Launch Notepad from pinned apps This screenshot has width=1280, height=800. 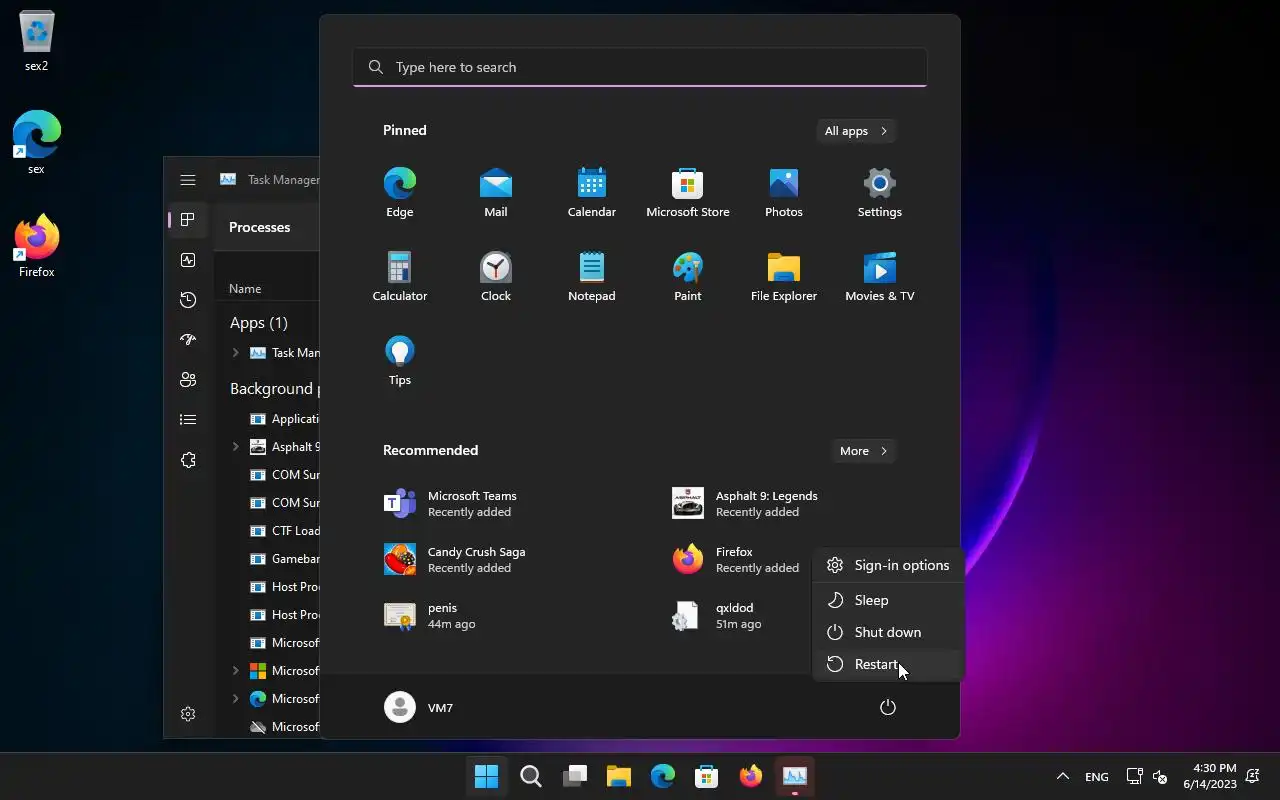coord(591,277)
